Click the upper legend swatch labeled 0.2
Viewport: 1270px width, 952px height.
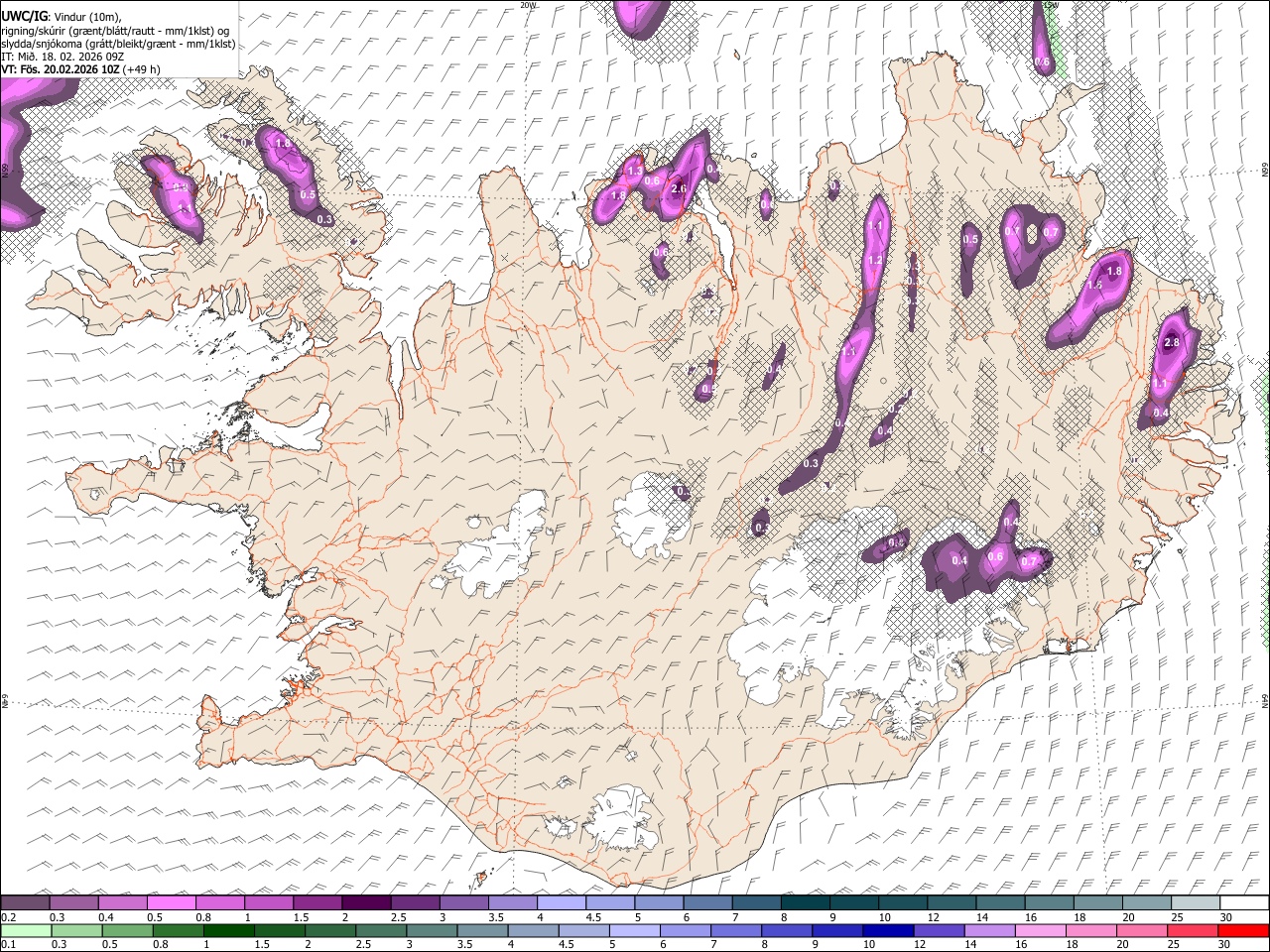coord(25,902)
